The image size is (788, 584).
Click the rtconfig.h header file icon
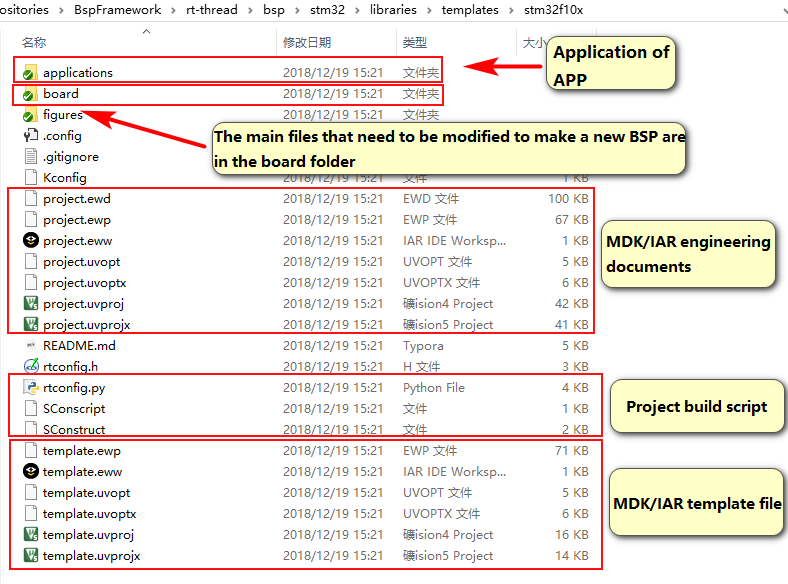pos(30,367)
